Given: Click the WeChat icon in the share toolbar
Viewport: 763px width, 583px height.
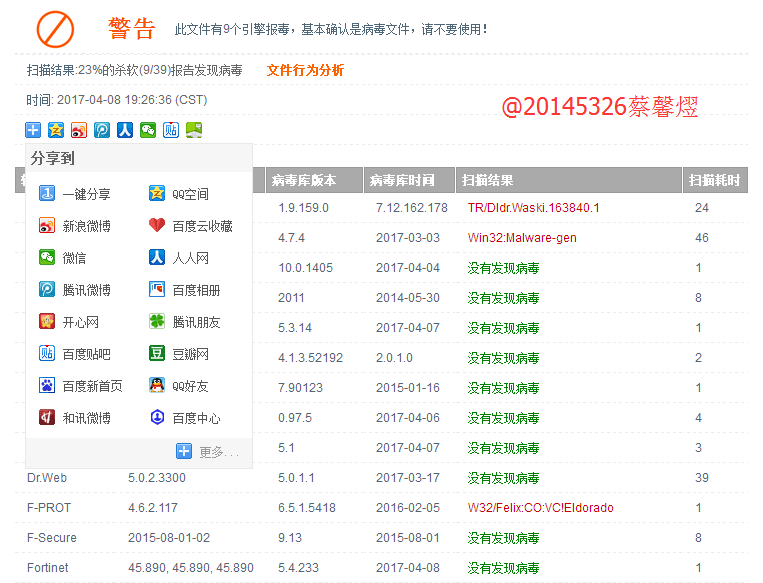Looking at the screenshot, I should pyautogui.click(x=148, y=129).
